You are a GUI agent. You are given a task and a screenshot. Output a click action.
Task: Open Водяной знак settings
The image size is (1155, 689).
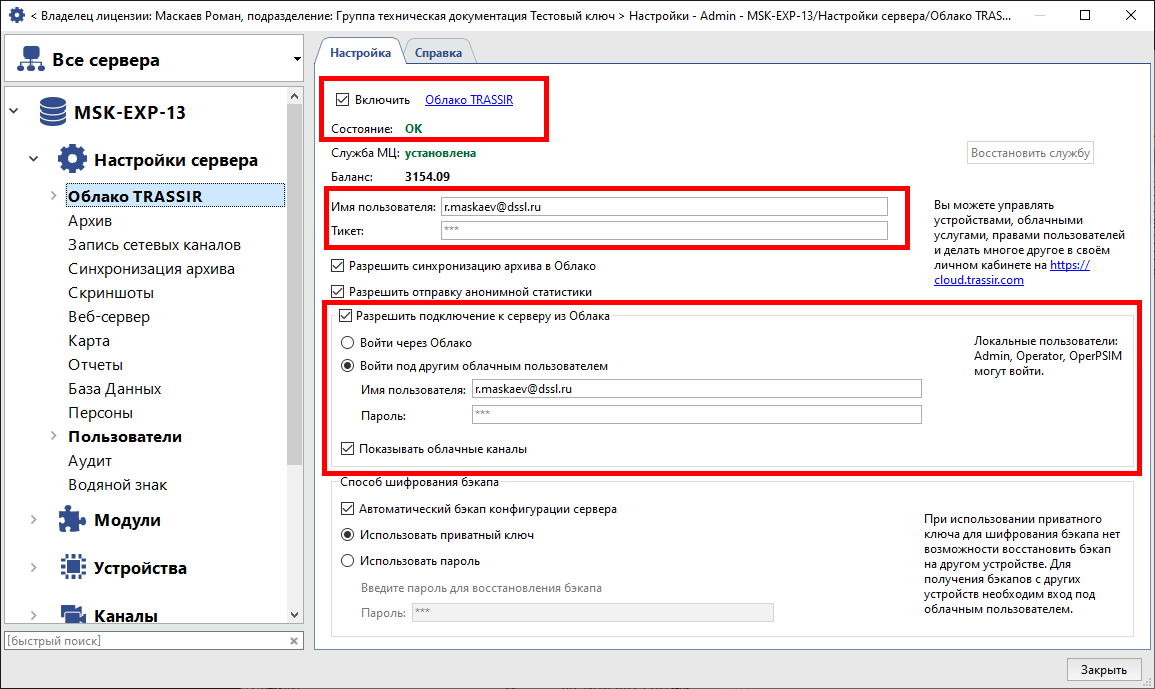pyautogui.click(x=117, y=485)
